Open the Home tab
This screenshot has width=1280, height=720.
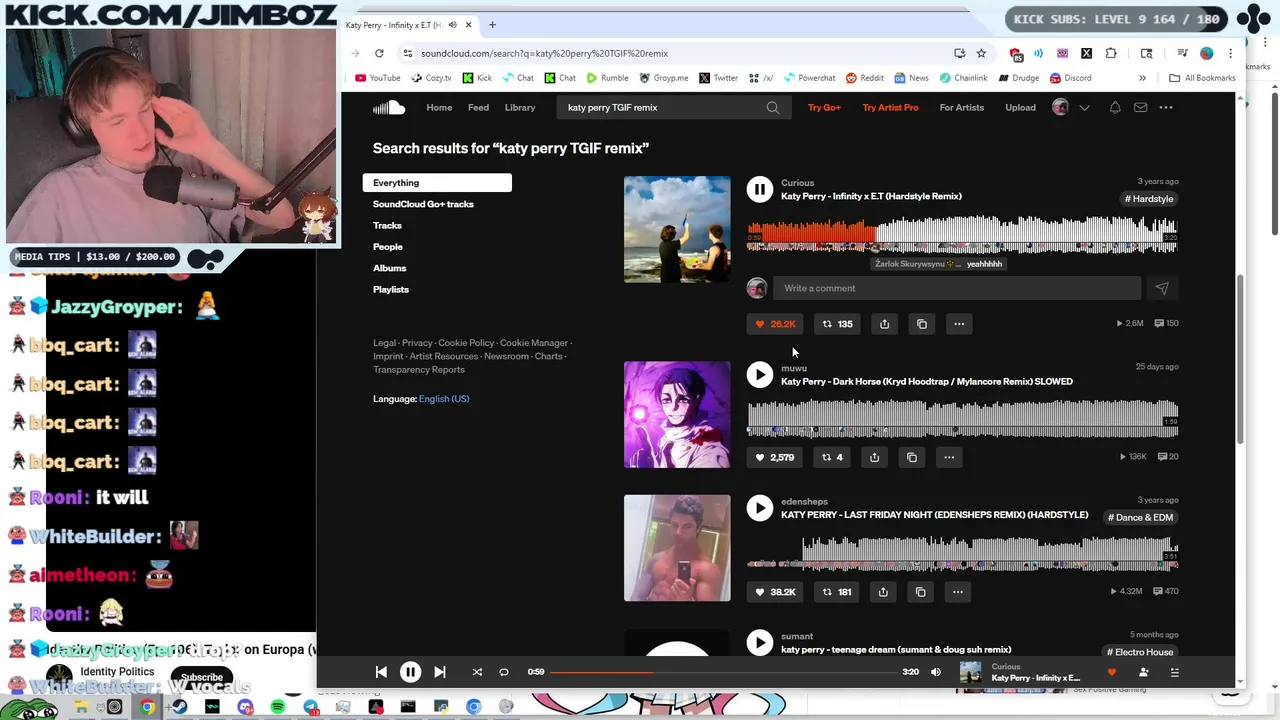439,107
